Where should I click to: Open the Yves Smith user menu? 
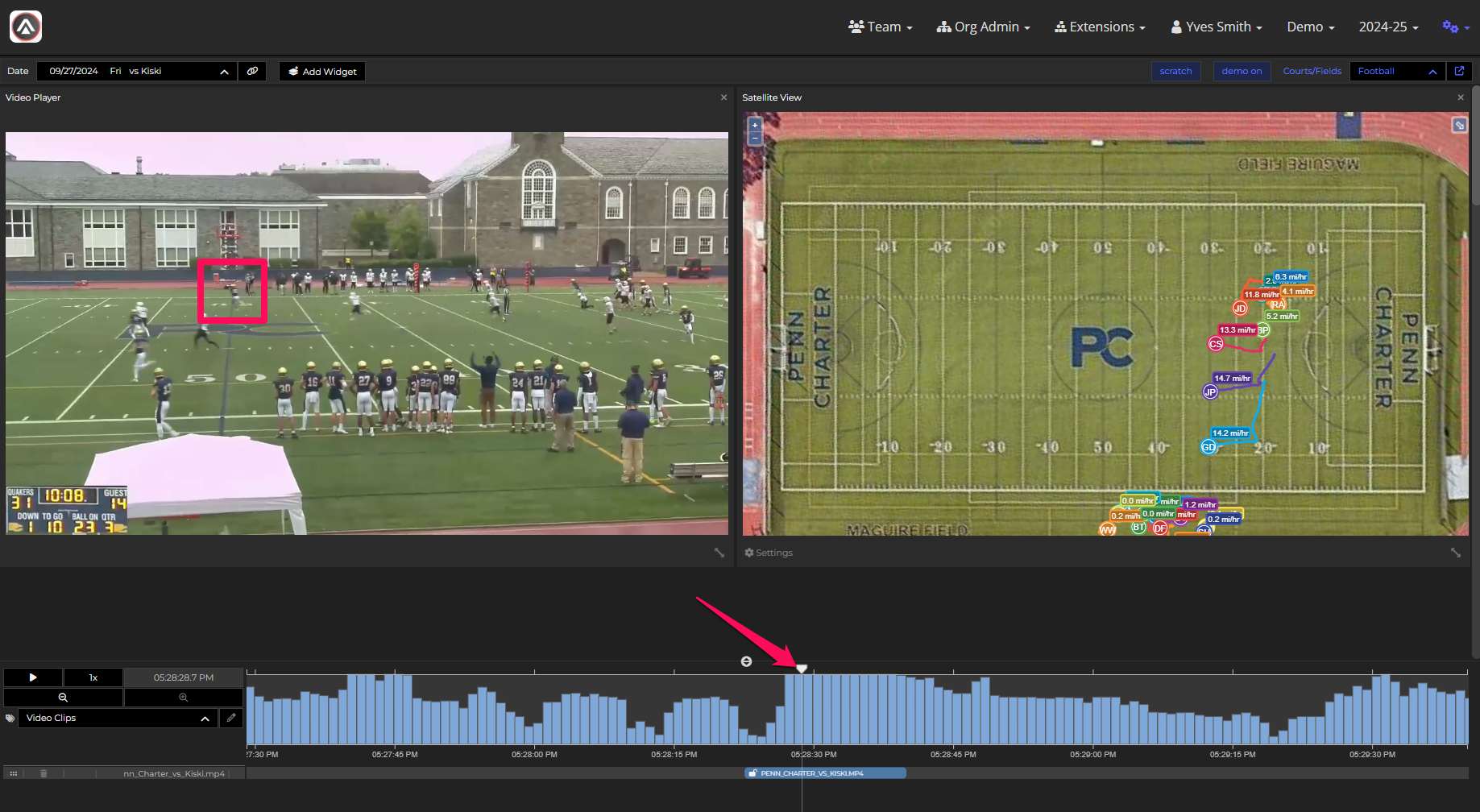tap(1217, 27)
